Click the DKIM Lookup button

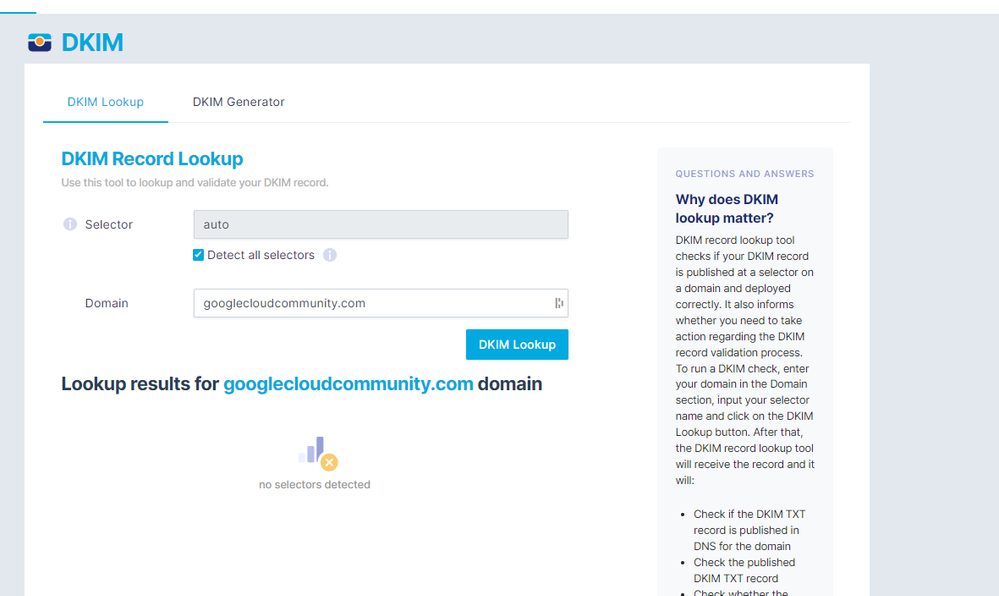(x=517, y=344)
